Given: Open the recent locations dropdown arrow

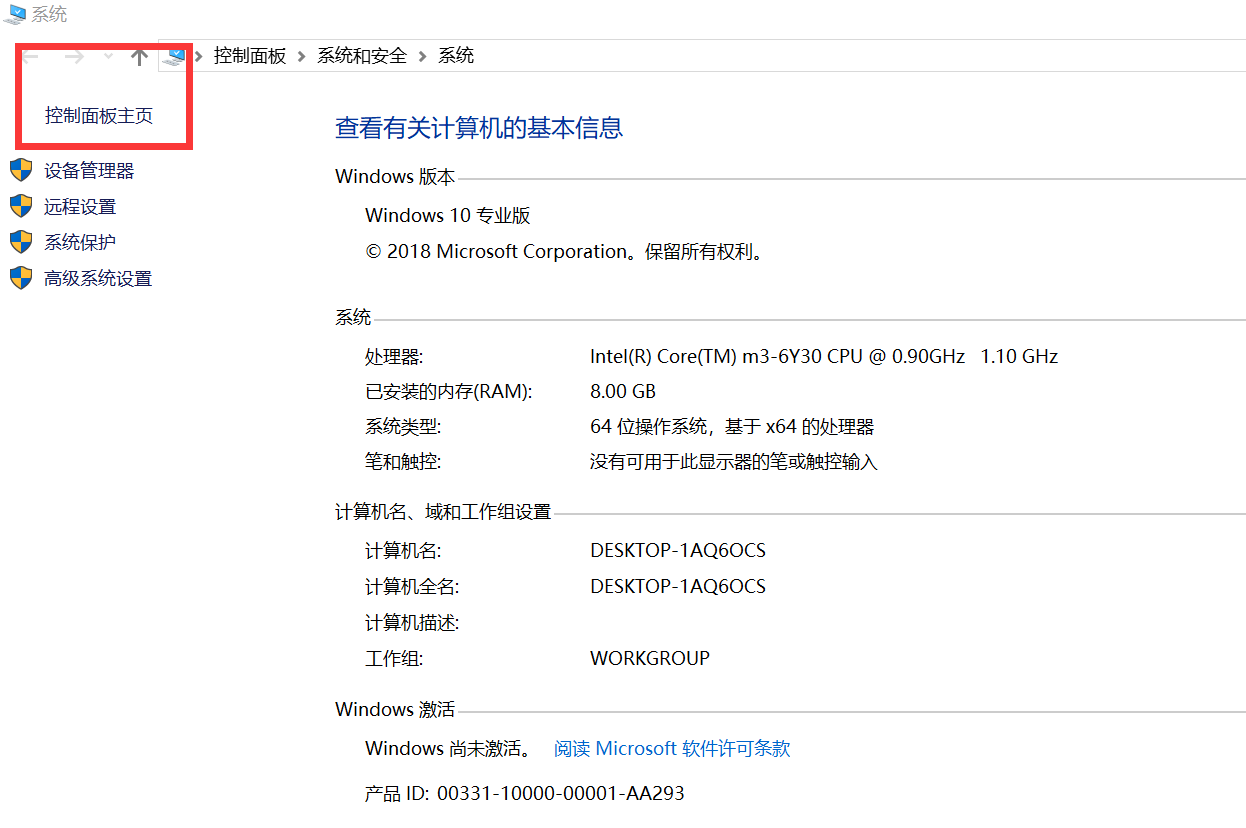Looking at the screenshot, I should tap(108, 56).
